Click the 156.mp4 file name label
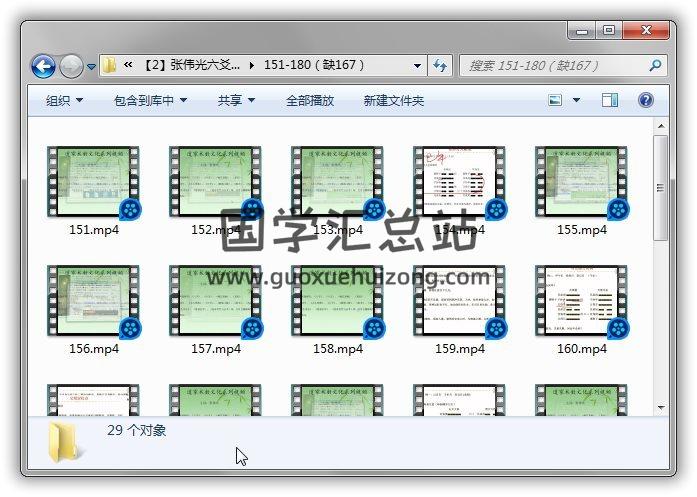 [x=94, y=349]
